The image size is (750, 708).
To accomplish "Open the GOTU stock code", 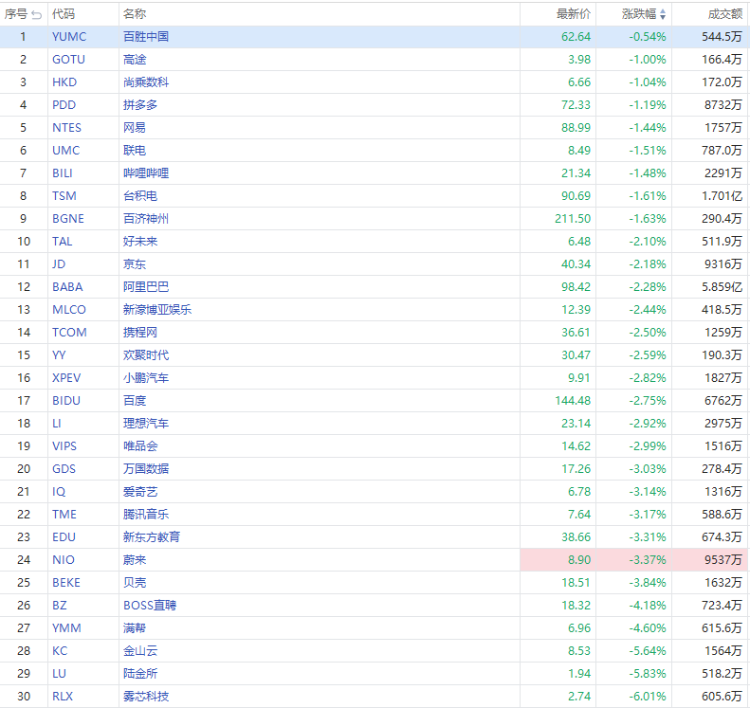I will 68,59.
